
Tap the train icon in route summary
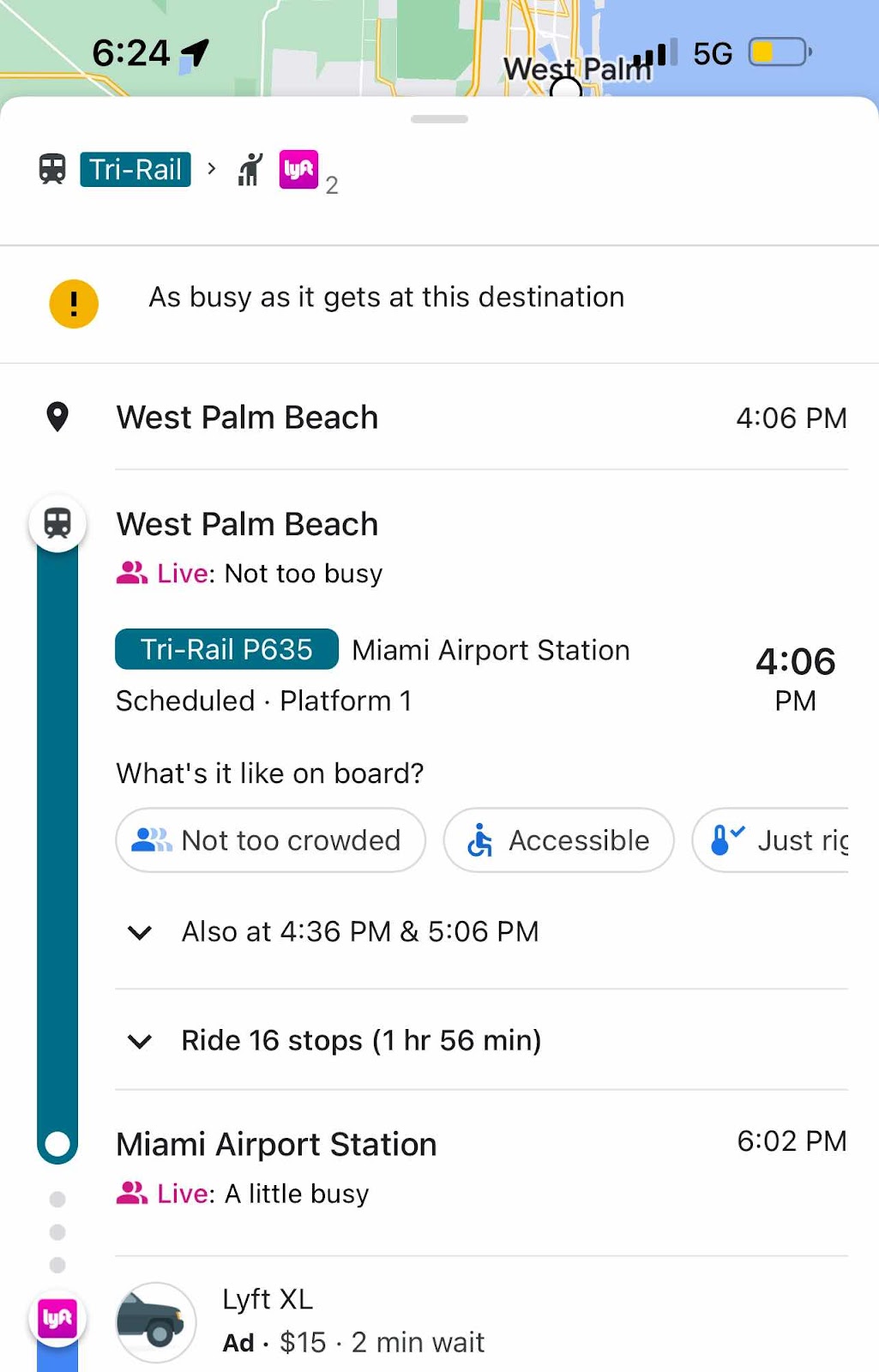coord(52,169)
